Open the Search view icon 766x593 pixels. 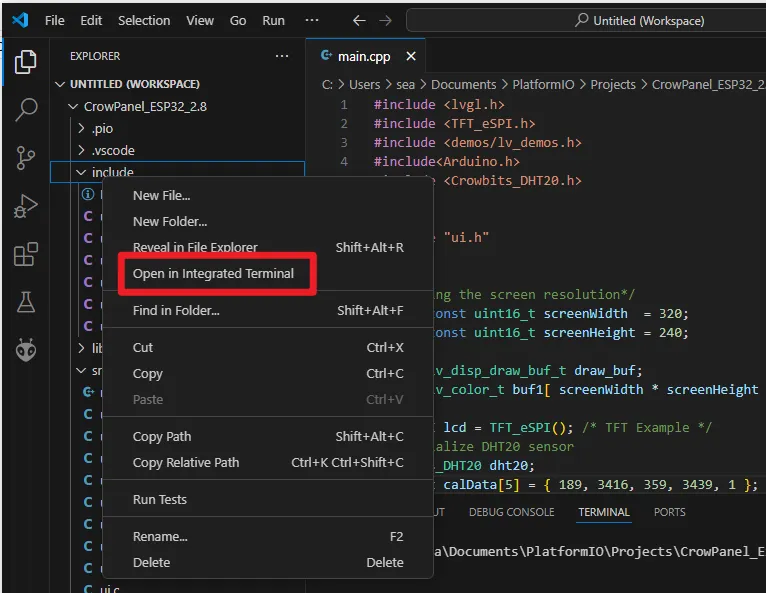[26, 110]
